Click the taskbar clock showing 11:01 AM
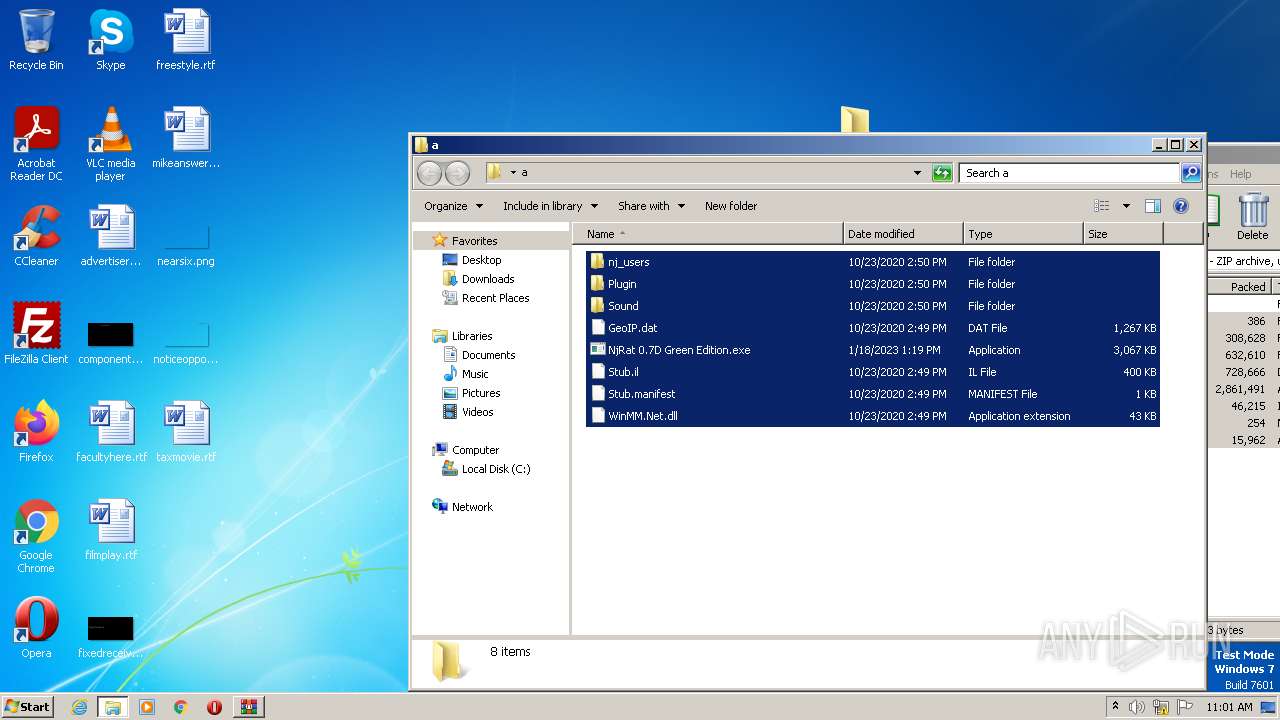 coord(1229,707)
